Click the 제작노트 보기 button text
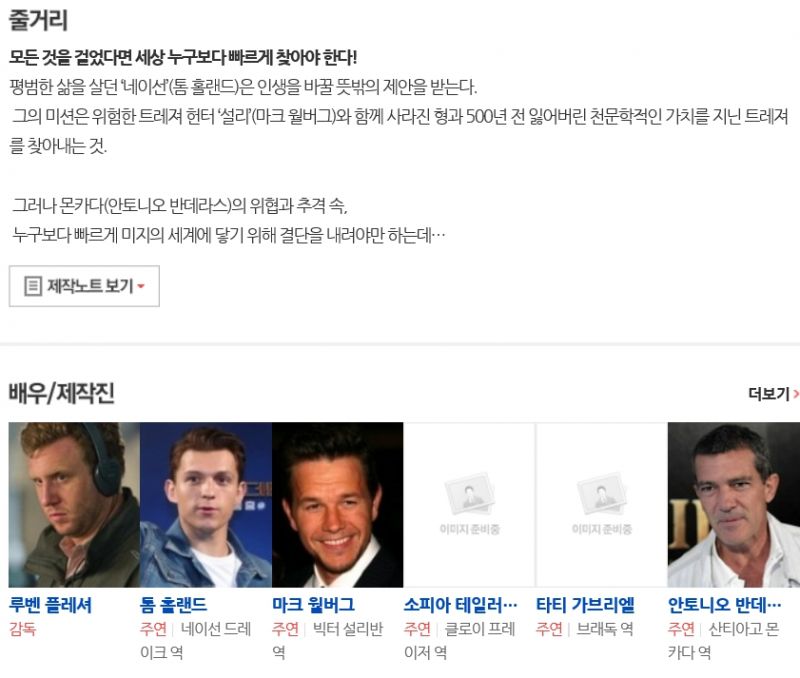 tap(90, 286)
